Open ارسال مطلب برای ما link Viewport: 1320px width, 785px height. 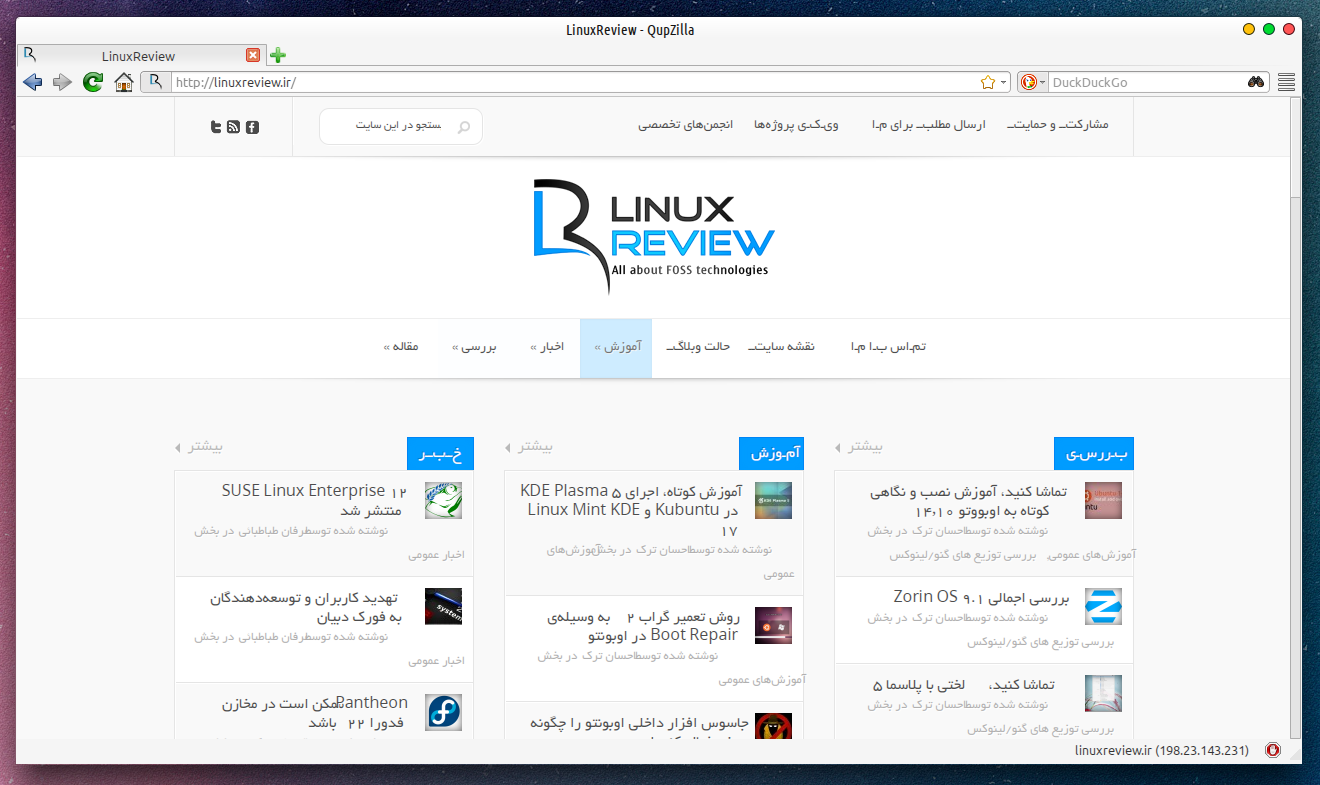click(x=927, y=125)
